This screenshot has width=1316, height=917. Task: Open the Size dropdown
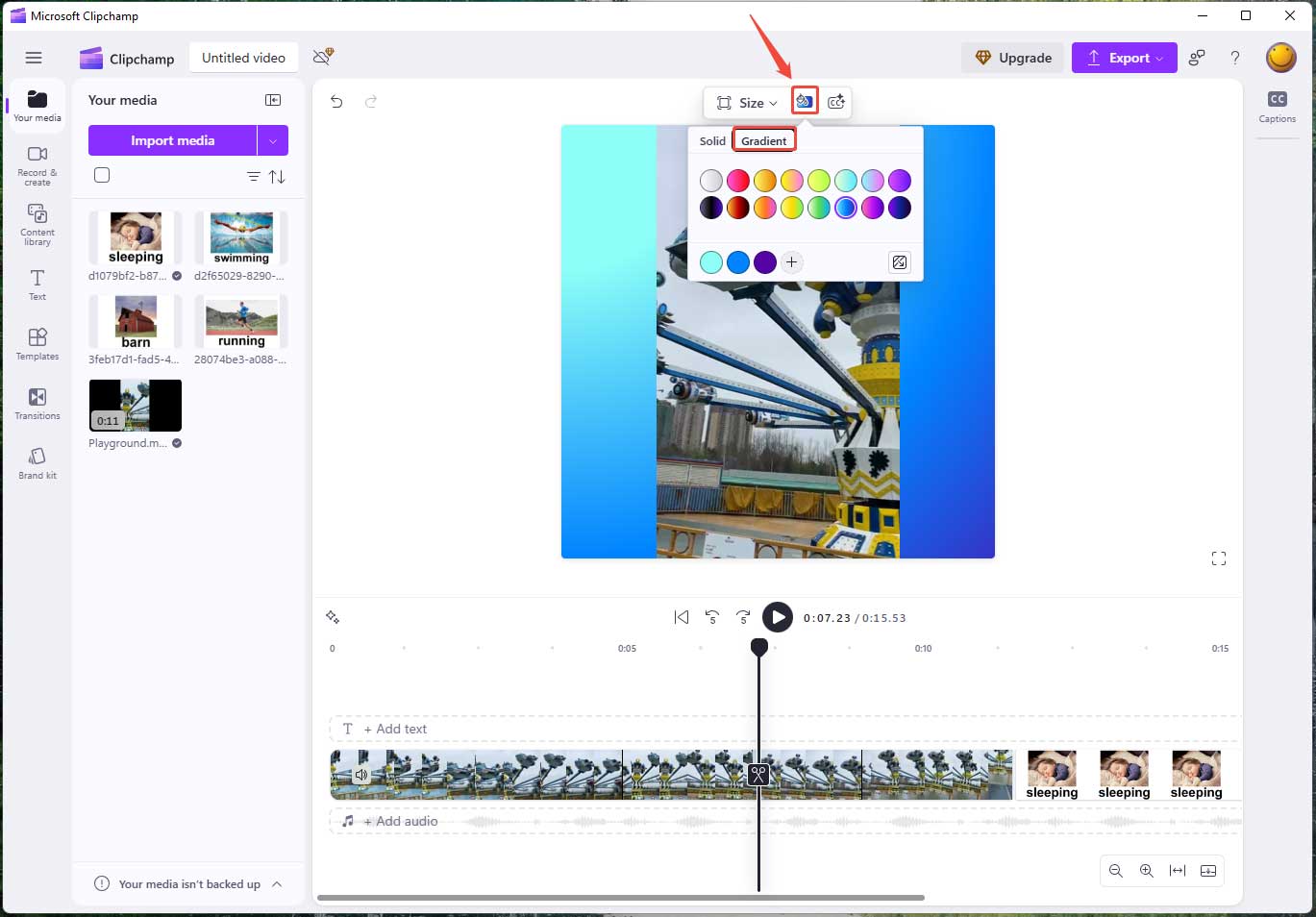748,102
